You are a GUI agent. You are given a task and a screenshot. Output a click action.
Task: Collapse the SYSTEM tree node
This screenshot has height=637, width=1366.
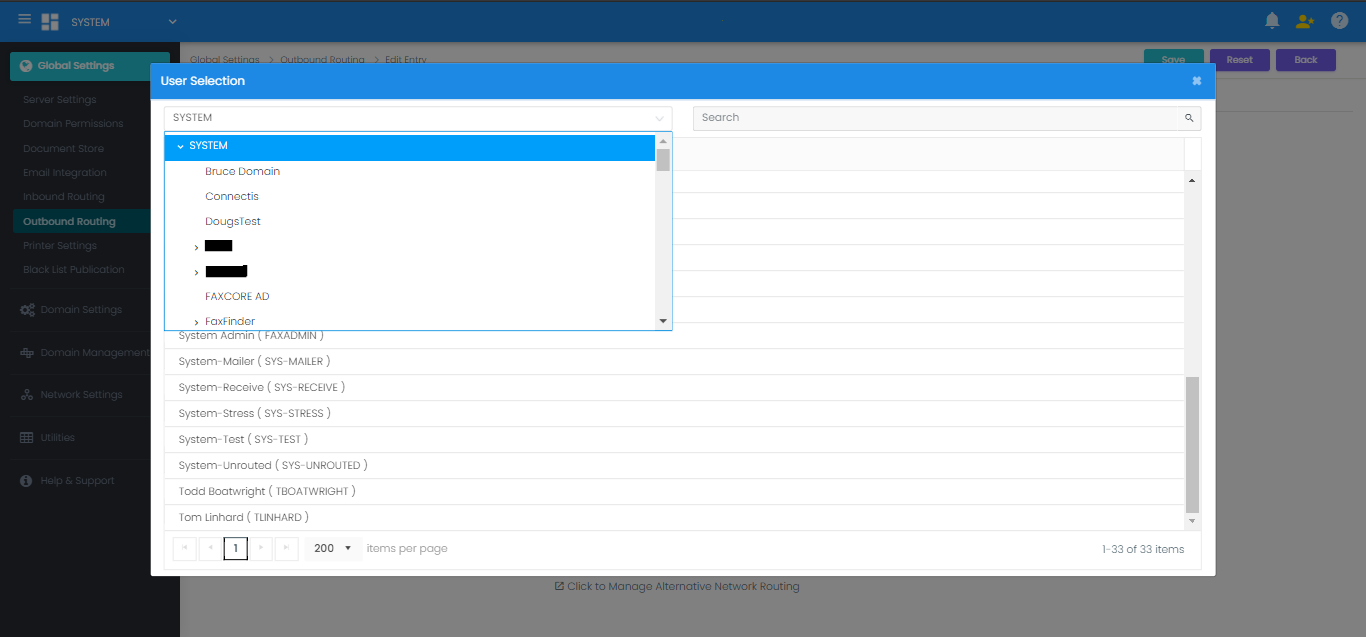tap(180, 146)
